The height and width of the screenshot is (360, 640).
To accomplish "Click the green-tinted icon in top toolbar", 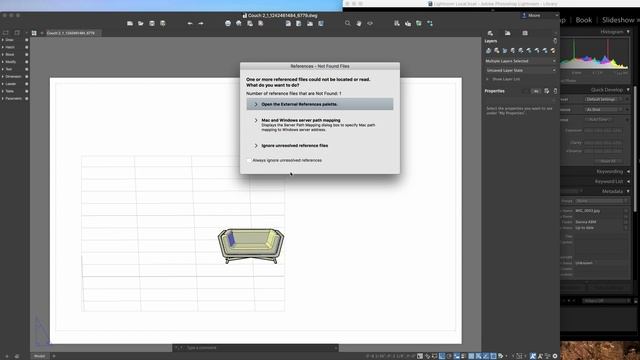I will click(x=419, y=24).
